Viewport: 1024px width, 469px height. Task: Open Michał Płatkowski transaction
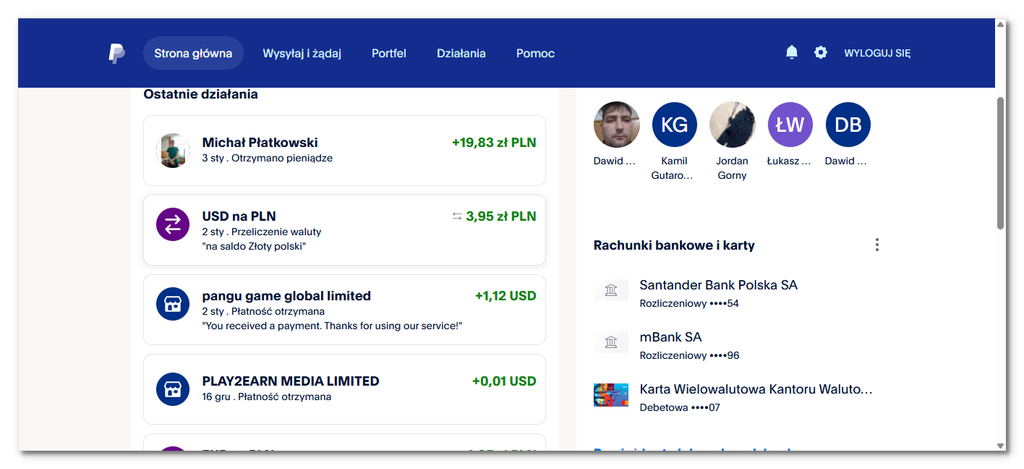tap(344, 151)
